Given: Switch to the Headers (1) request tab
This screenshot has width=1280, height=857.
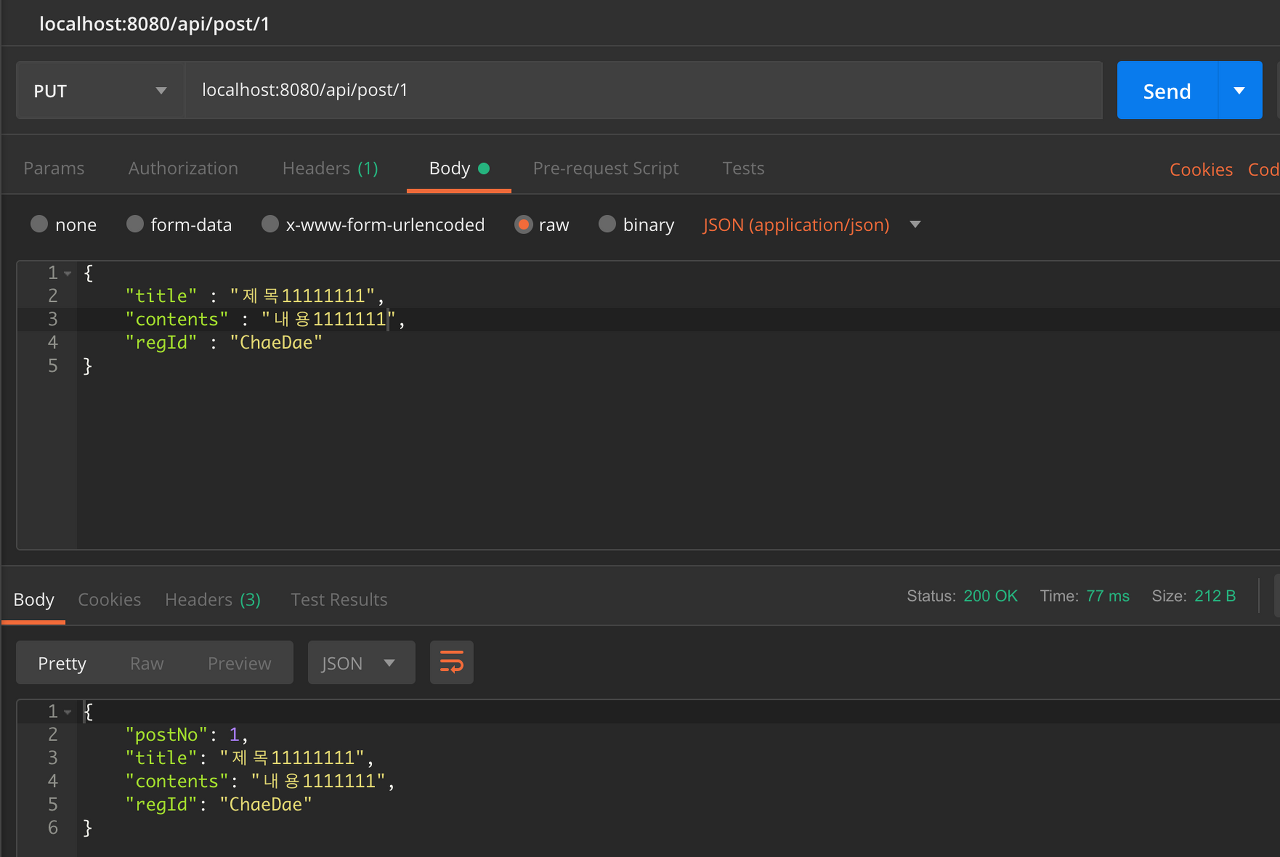Looking at the screenshot, I should 330,168.
